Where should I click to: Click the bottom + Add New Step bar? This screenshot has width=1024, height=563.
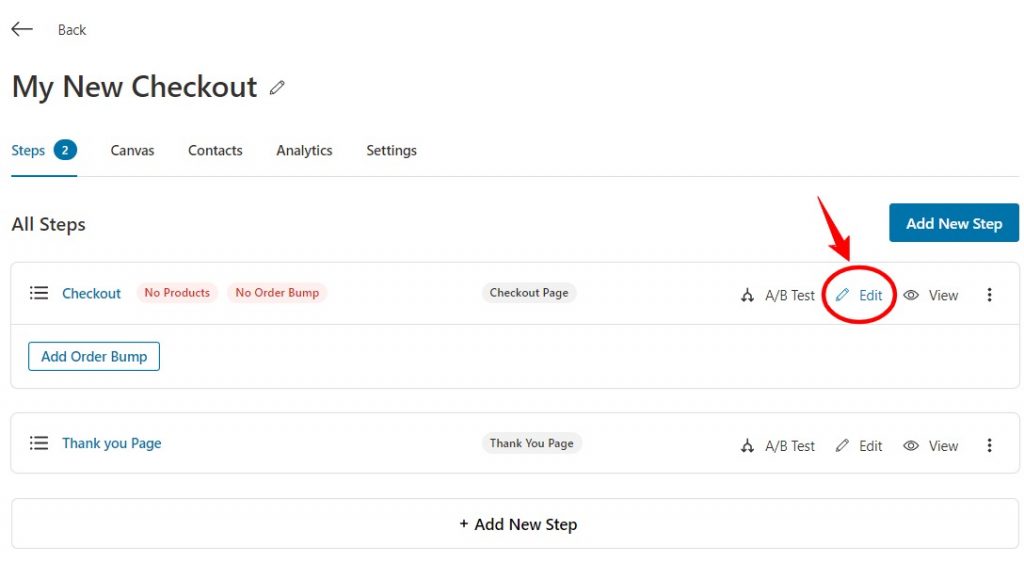pyautogui.click(x=515, y=524)
